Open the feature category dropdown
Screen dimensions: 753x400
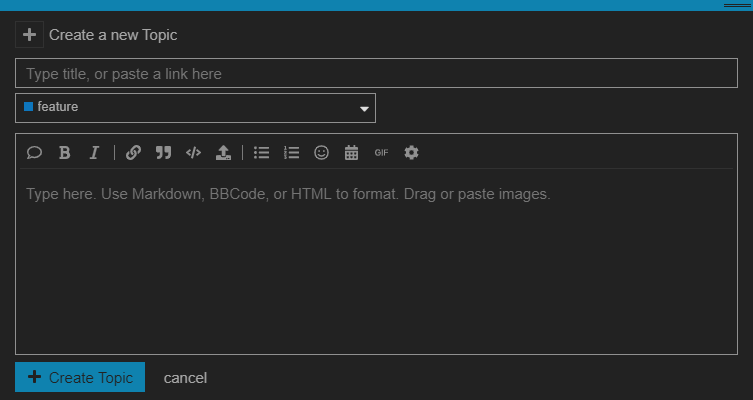click(x=195, y=108)
